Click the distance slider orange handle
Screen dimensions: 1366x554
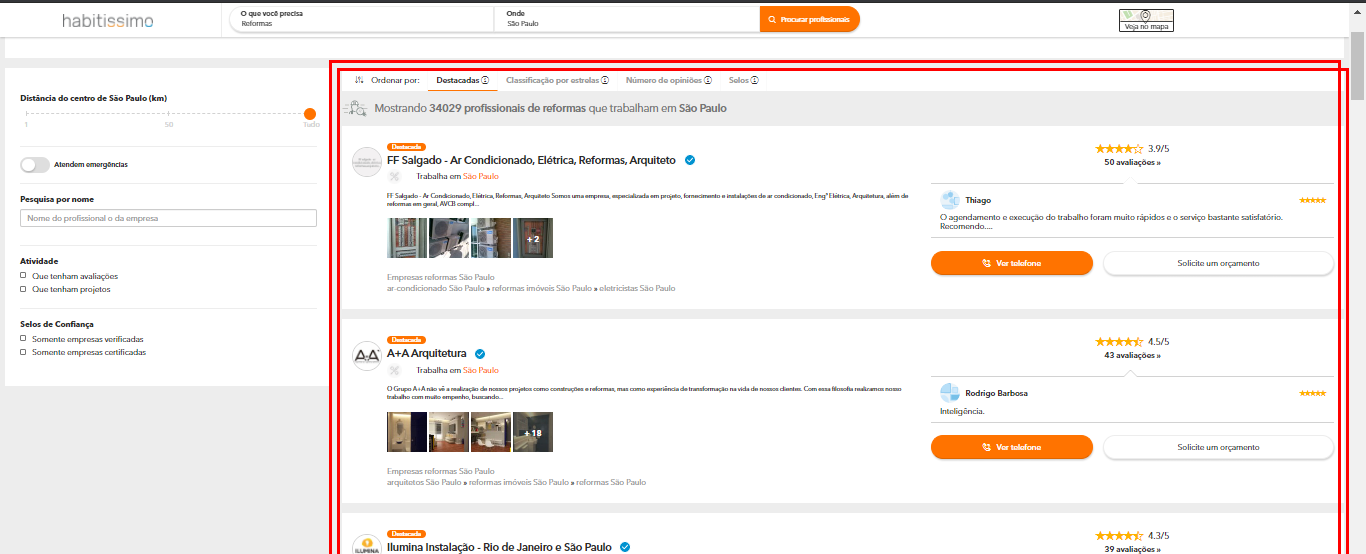tap(310, 114)
